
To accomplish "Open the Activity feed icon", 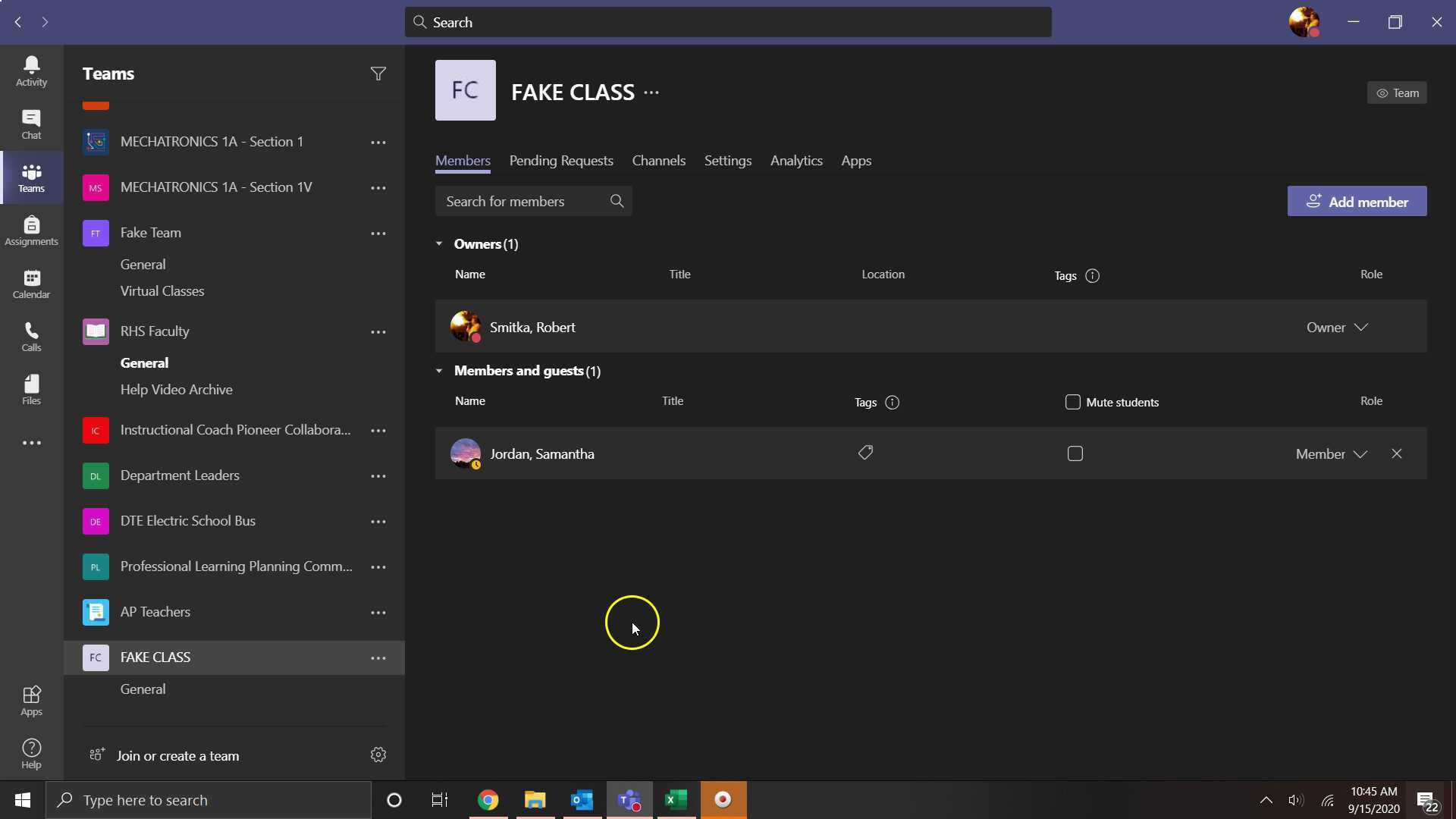I will (x=30, y=71).
